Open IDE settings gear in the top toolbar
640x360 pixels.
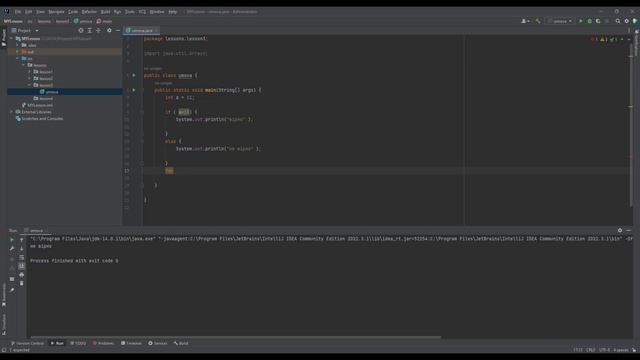[x=627, y=21]
